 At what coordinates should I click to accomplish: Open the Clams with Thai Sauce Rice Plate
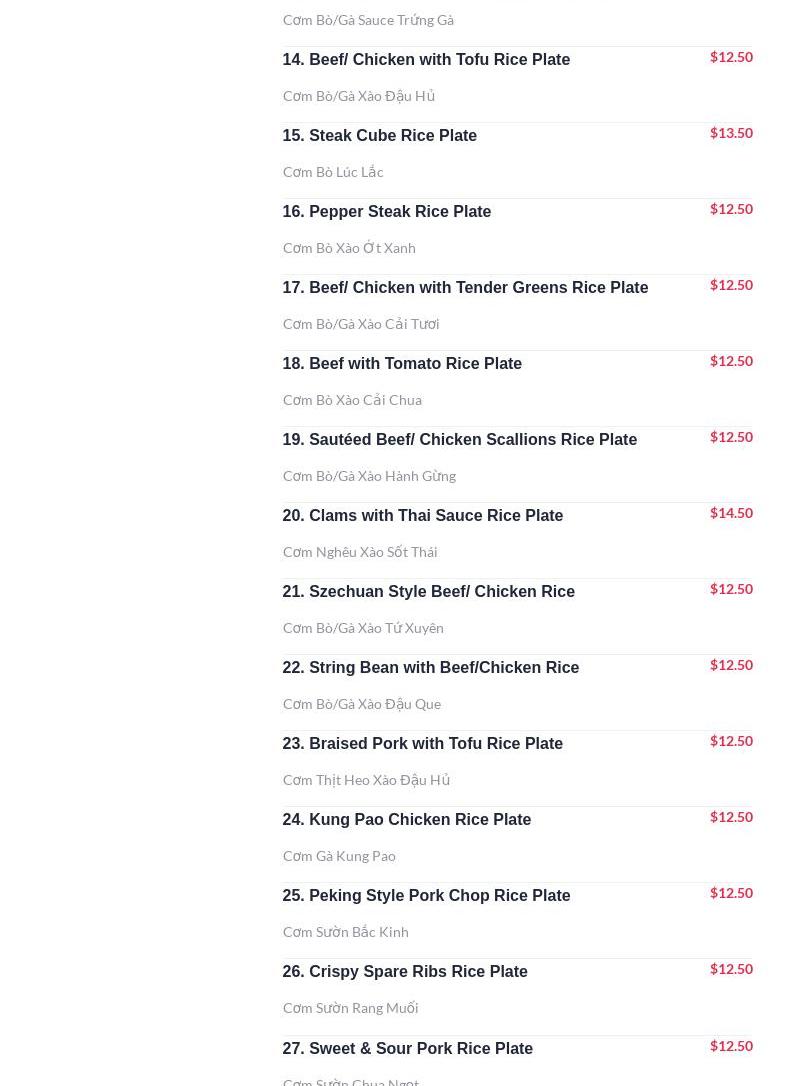tap(422, 516)
